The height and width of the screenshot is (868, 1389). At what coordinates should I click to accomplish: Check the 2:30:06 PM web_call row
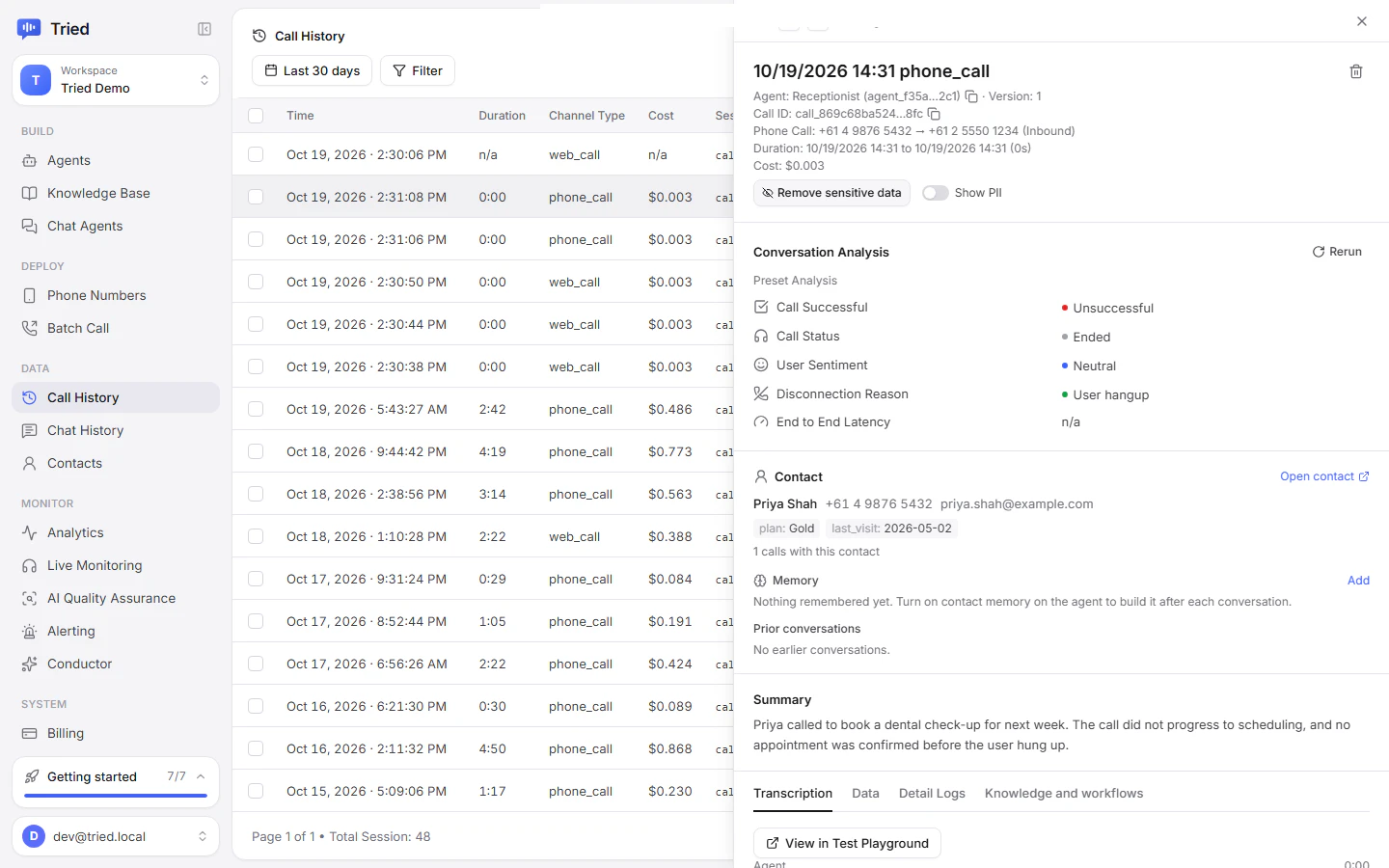(x=256, y=154)
